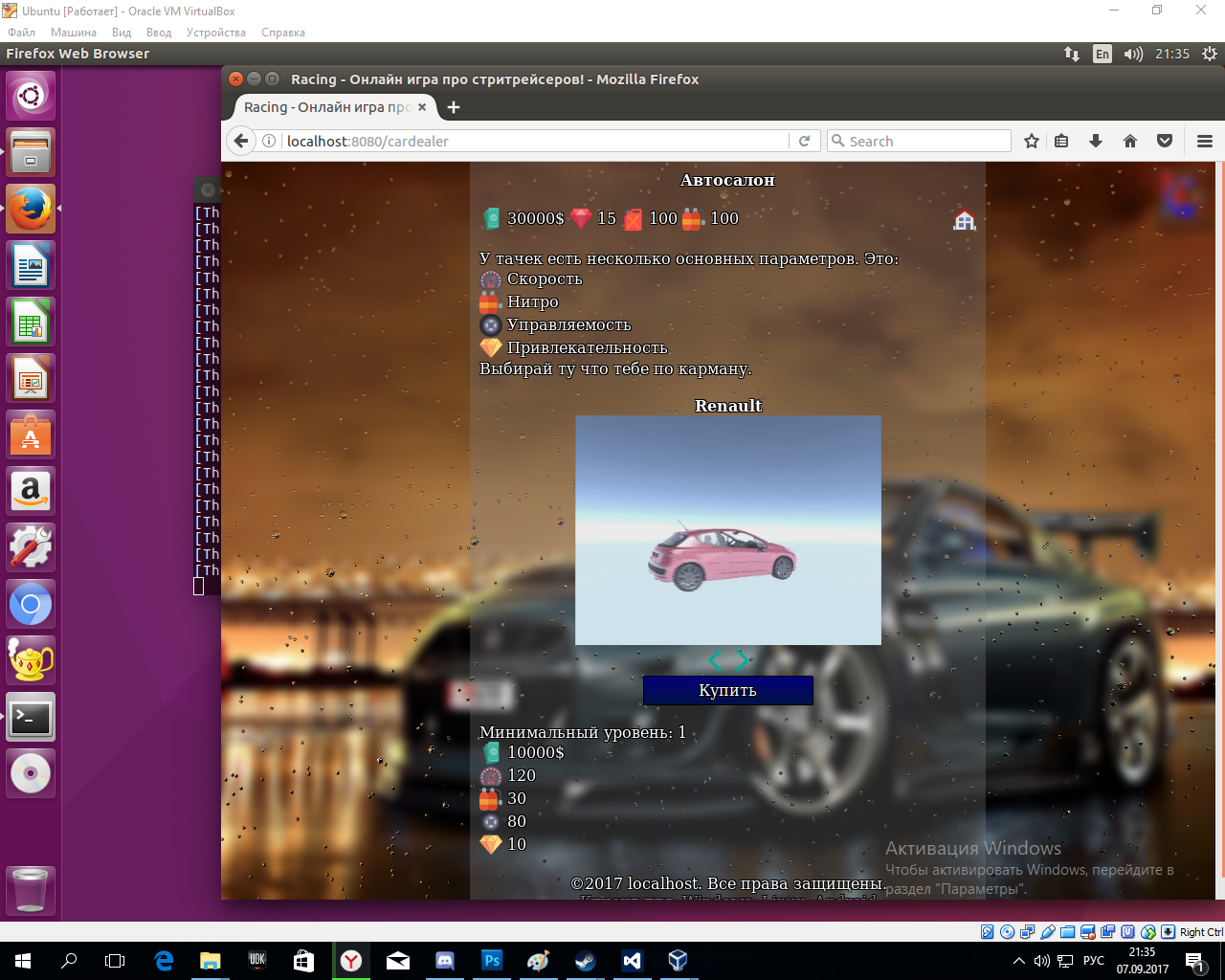Open the Машина menu in VirtualBox
This screenshot has width=1225, height=980.
pyautogui.click(x=73, y=33)
